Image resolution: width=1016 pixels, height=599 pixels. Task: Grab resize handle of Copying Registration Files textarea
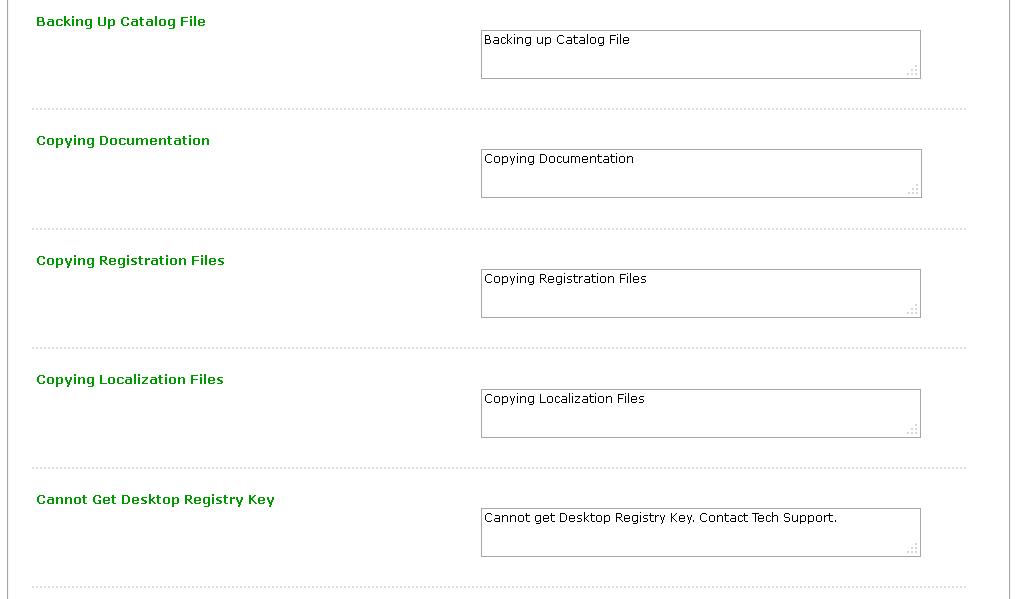(x=913, y=310)
